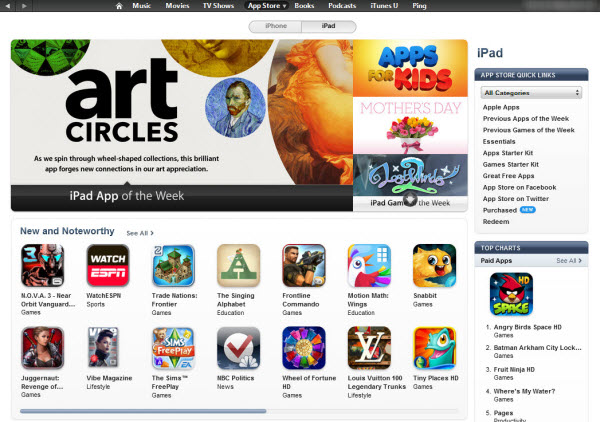The height and width of the screenshot is (422, 600).
Task: Open the Apps for Kids banner
Action: [410, 68]
